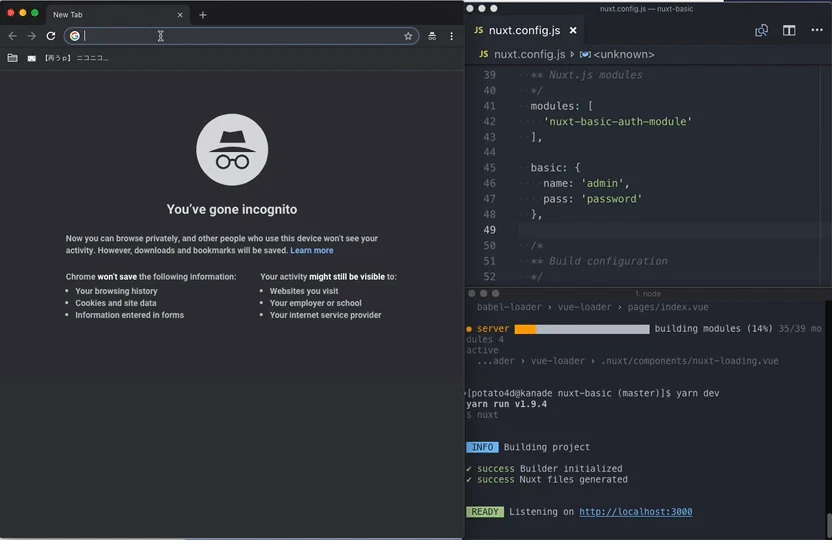This screenshot has width=832, height=540.
Task: Click the Learn more link
Action: click(x=311, y=250)
